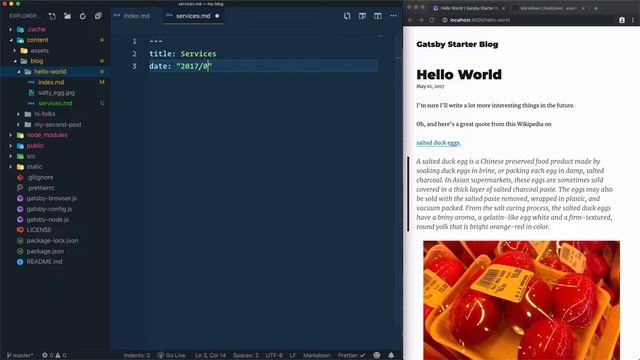Viewport: 640px width, 360px height.
Task: Expand the .cache folder
Action: (11, 29)
